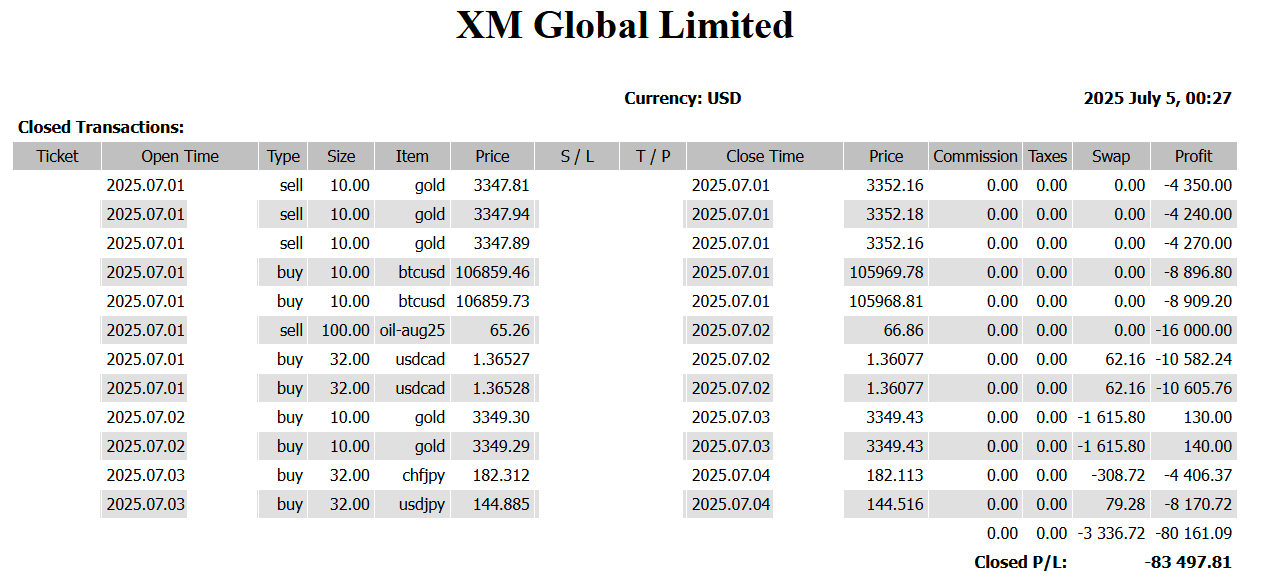The height and width of the screenshot is (577, 1276).
Task: Click the Close Time column header
Action: pos(765,156)
